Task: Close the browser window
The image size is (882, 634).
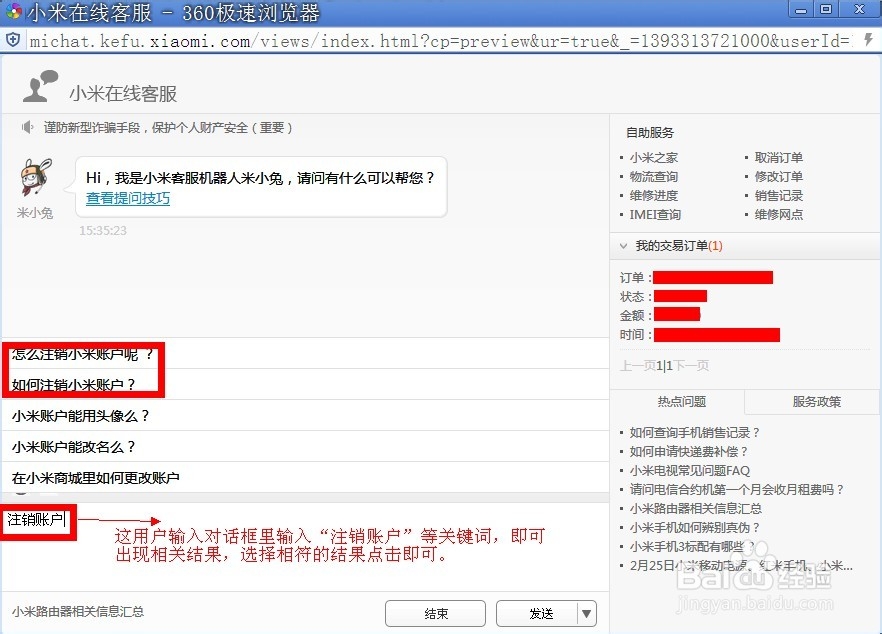Action: (859, 10)
